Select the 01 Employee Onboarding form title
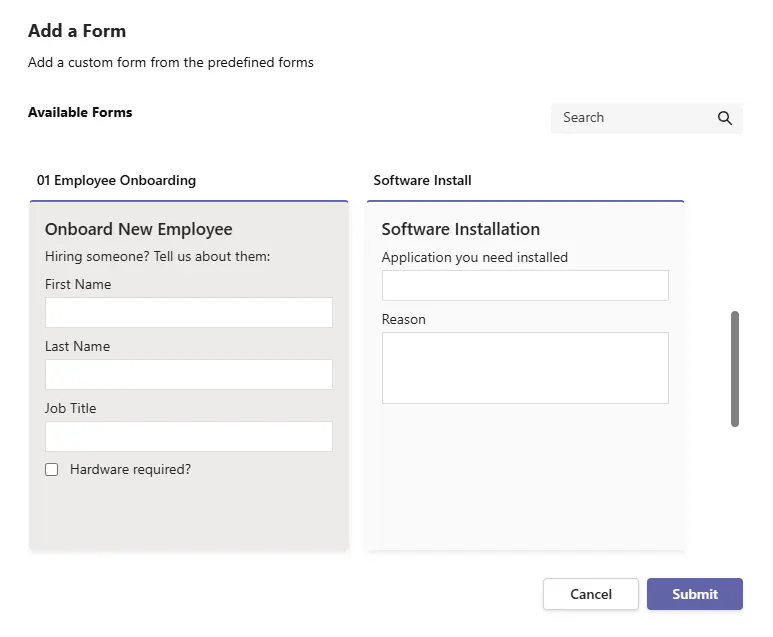 (116, 181)
